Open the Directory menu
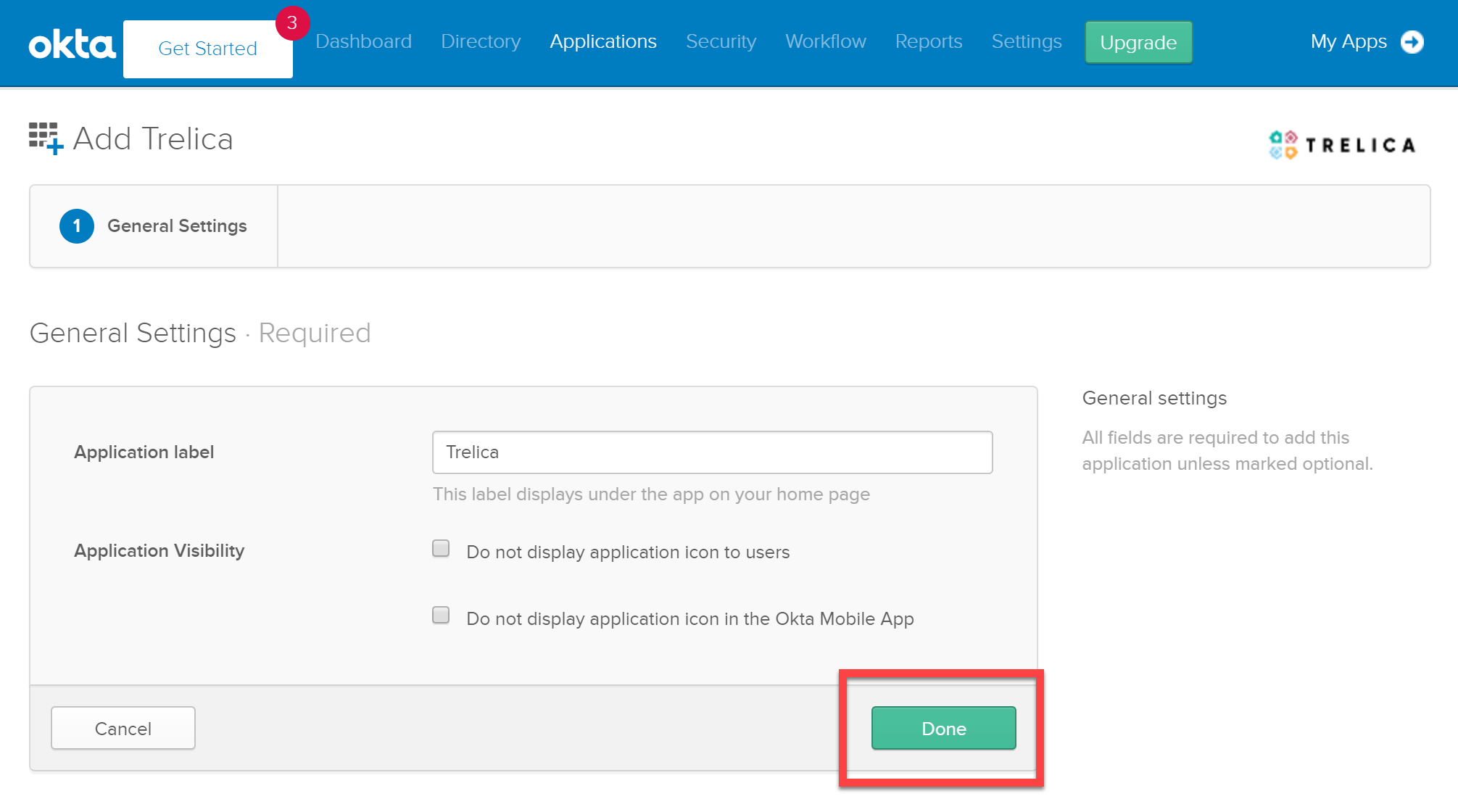Viewport: 1458px width, 812px height. pos(481,41)
